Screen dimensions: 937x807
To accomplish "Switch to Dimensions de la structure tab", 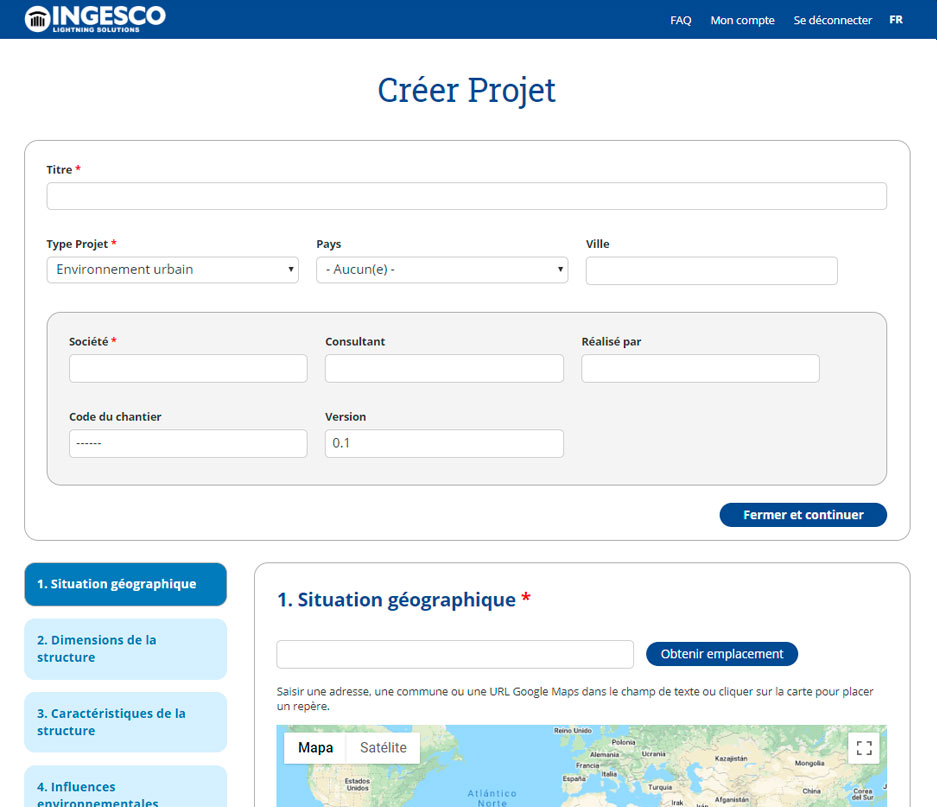I will [125, 649].
